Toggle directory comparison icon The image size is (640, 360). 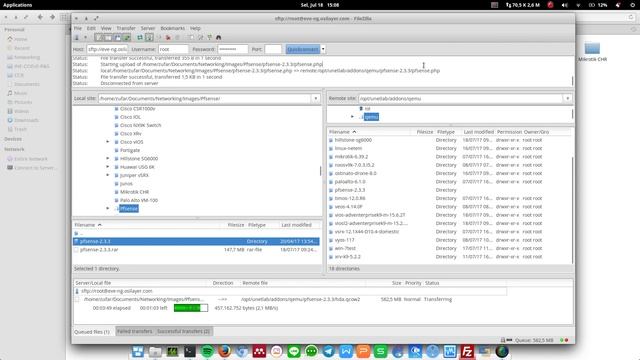coord(201,38)
